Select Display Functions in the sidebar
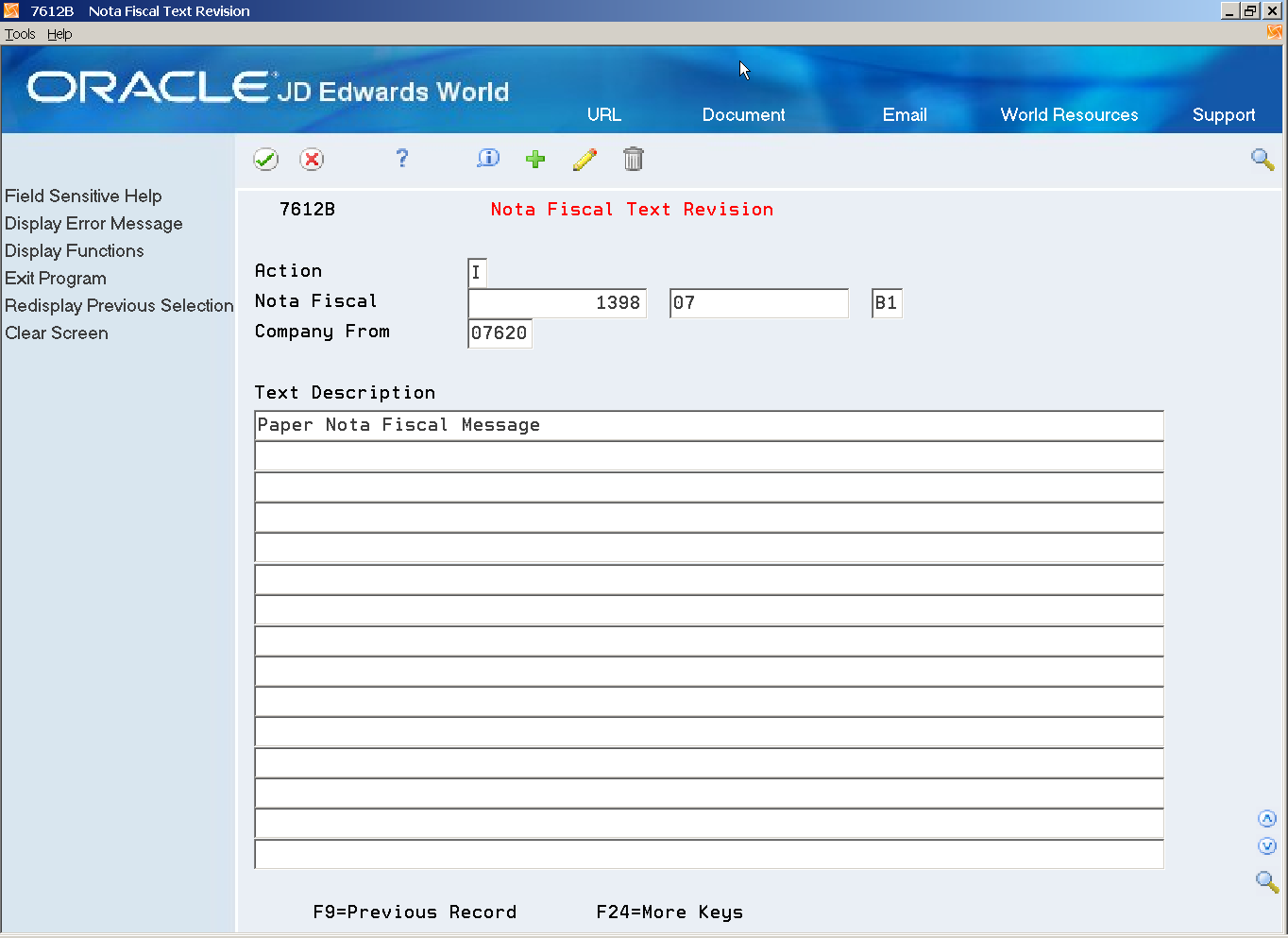This screenshot has width=1288, height=938. pyautogui.click(x=75, y=250)
